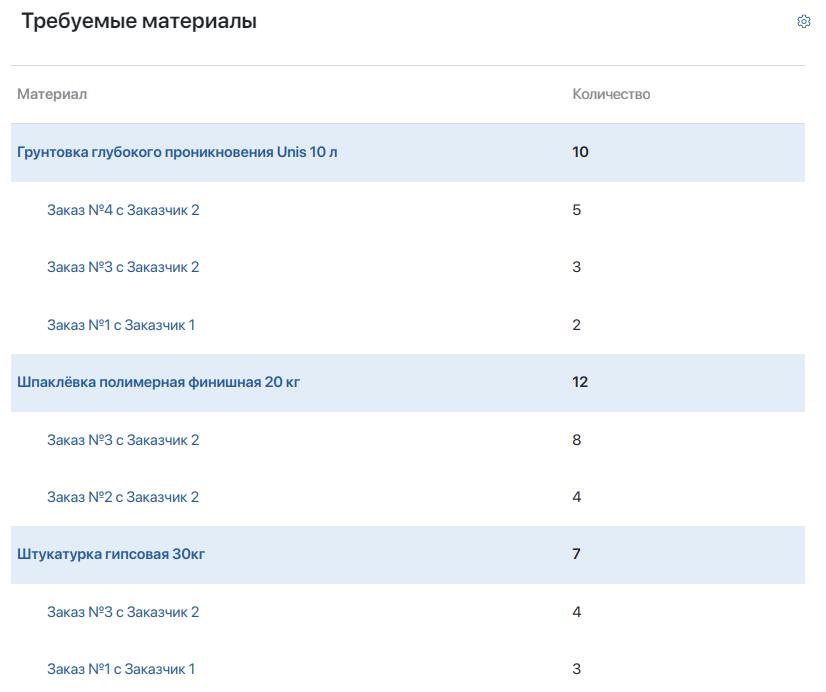Image resolution: width=826 pixels, height=692 pixels.
Task: Open Заказ №1 under Штукатурка material
Action: click(x=121, y=669)
